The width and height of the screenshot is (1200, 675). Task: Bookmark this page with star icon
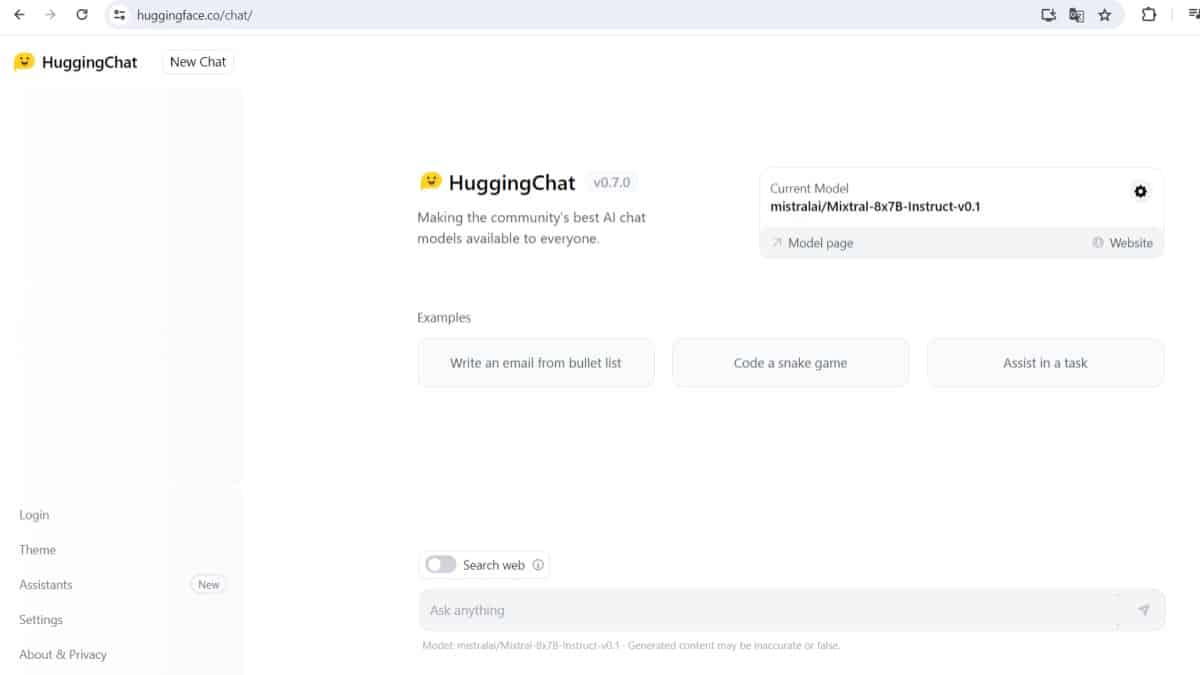(x=1105, y=15)
